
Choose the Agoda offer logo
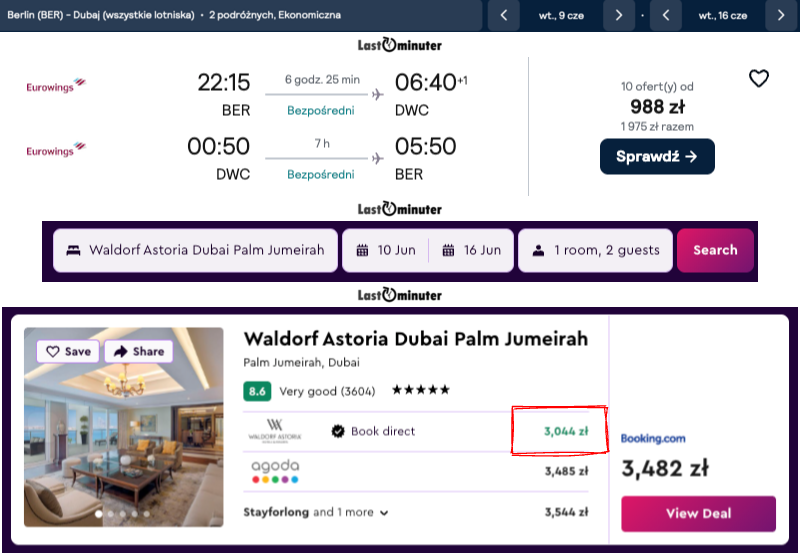click(x=275, y=471)
